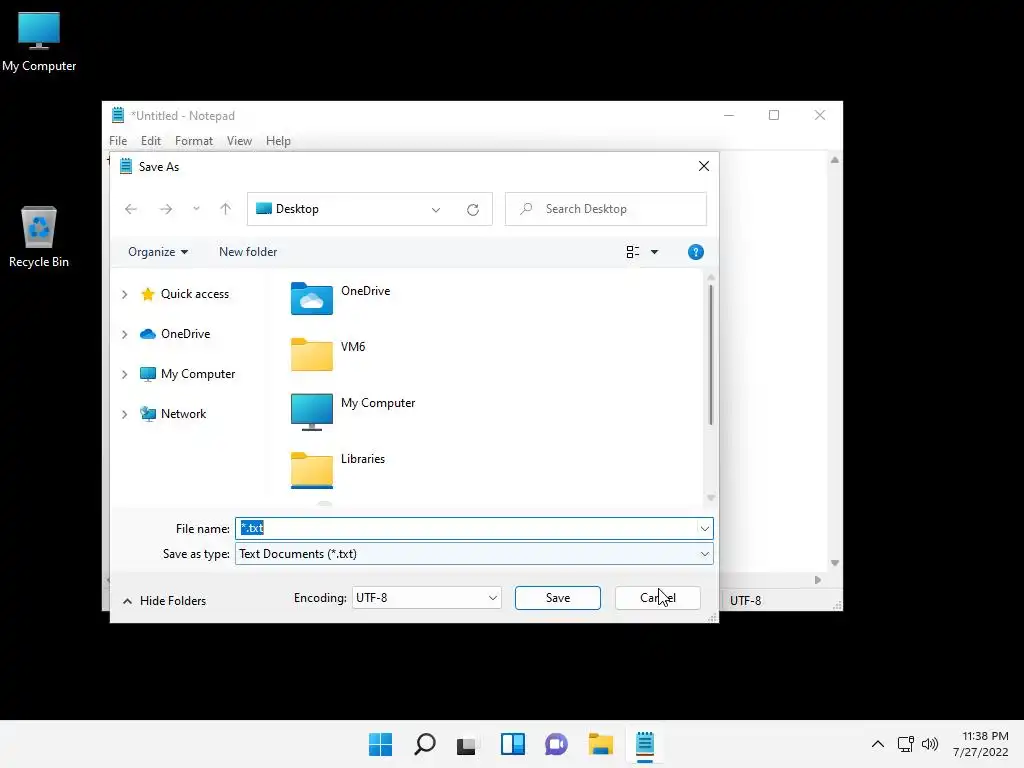1024x768 pixels.
Task: Open the Organize menu
Action: point(158,252)
